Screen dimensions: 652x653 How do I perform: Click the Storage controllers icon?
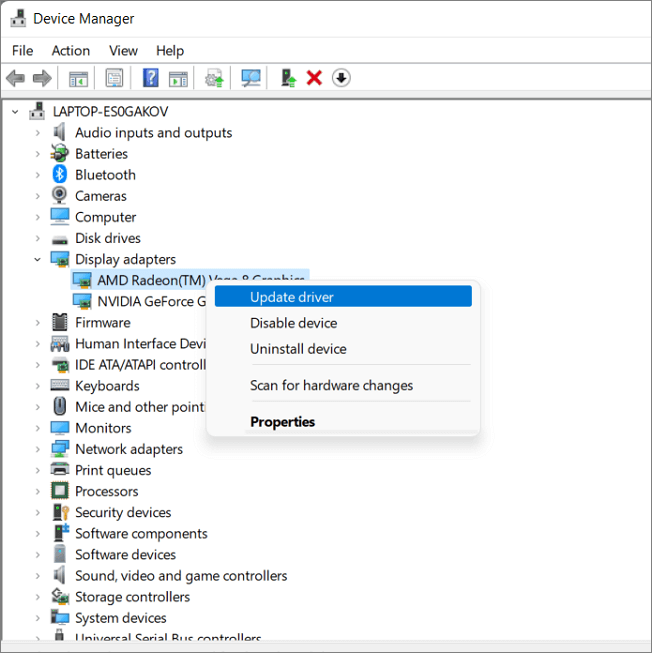[60, 596]
